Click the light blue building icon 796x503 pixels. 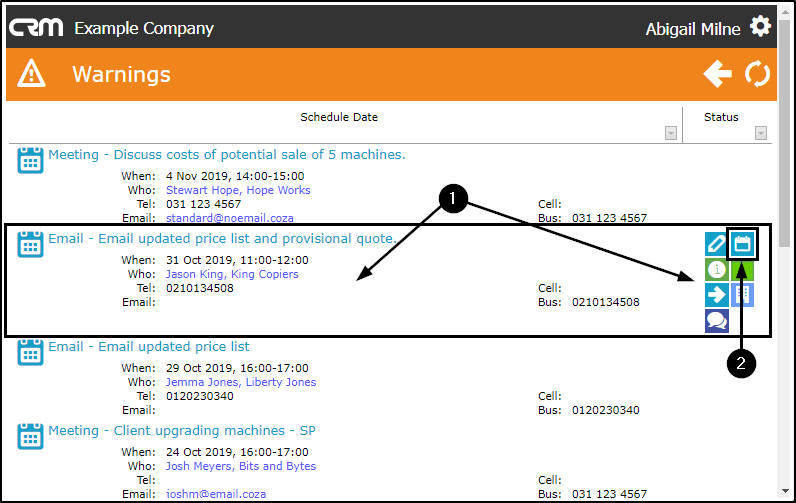coord(743,294)
